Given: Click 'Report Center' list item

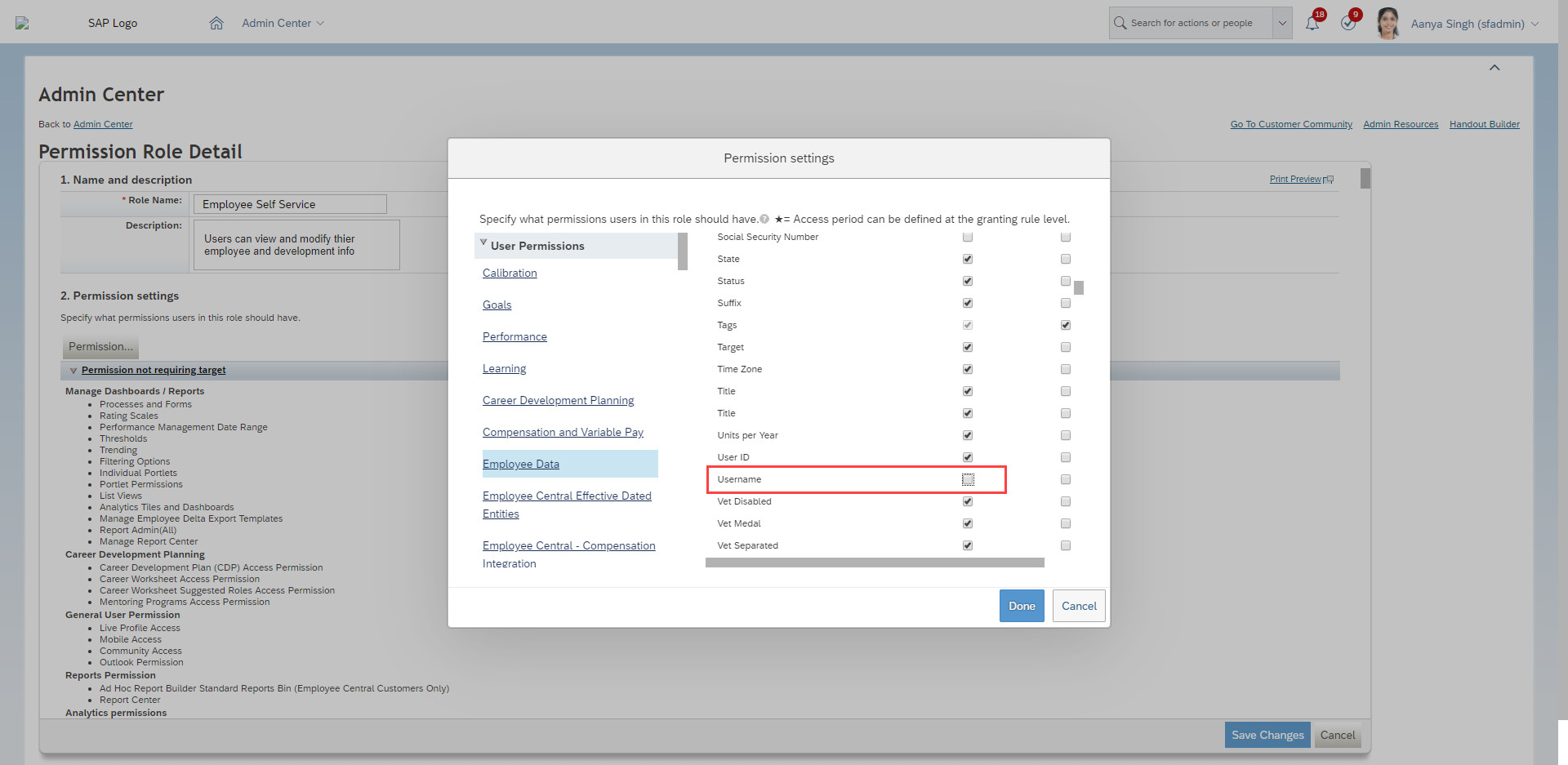Looking at the screenshot, I should pos(130,700).
